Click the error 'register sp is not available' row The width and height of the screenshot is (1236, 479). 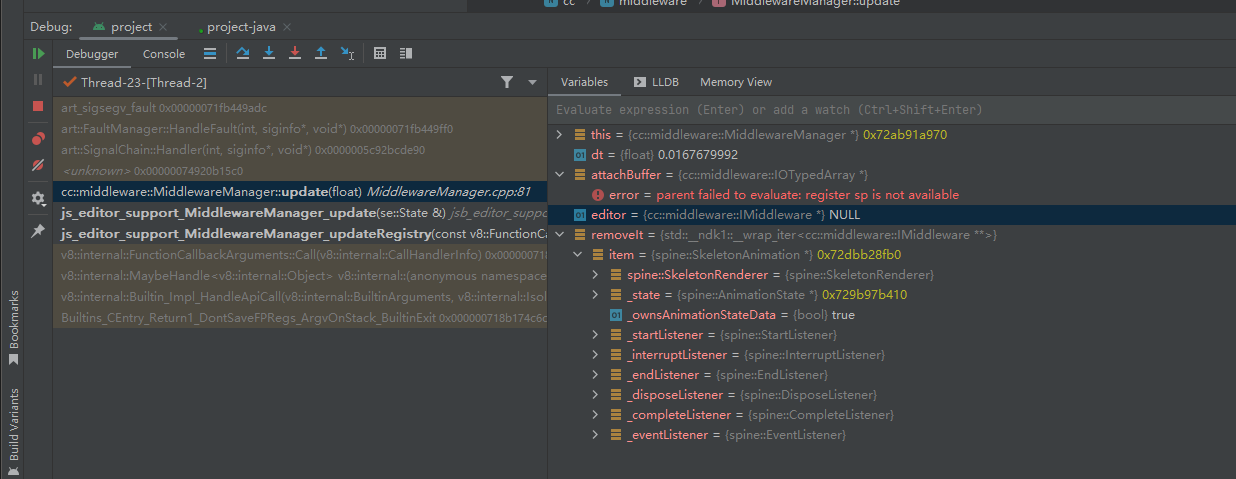892,194
